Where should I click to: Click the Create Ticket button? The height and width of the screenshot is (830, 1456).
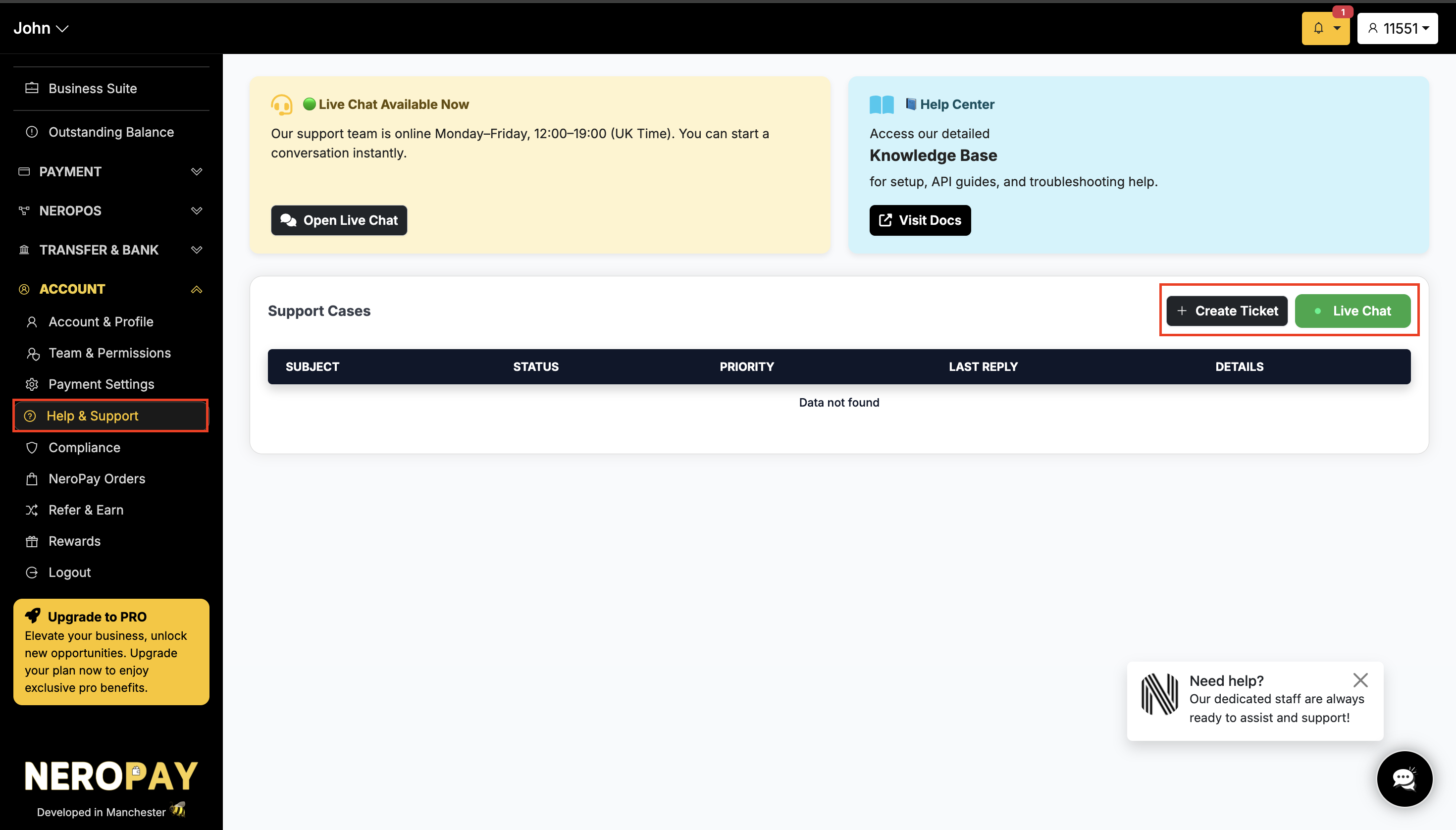click(x=1226, y=311)
